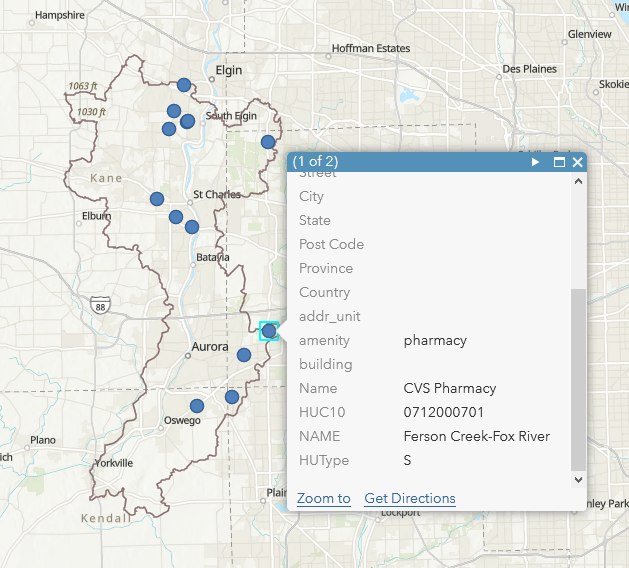Click the Yorkville map label
The width and height of the screenshot is (629, 568).
114,463
